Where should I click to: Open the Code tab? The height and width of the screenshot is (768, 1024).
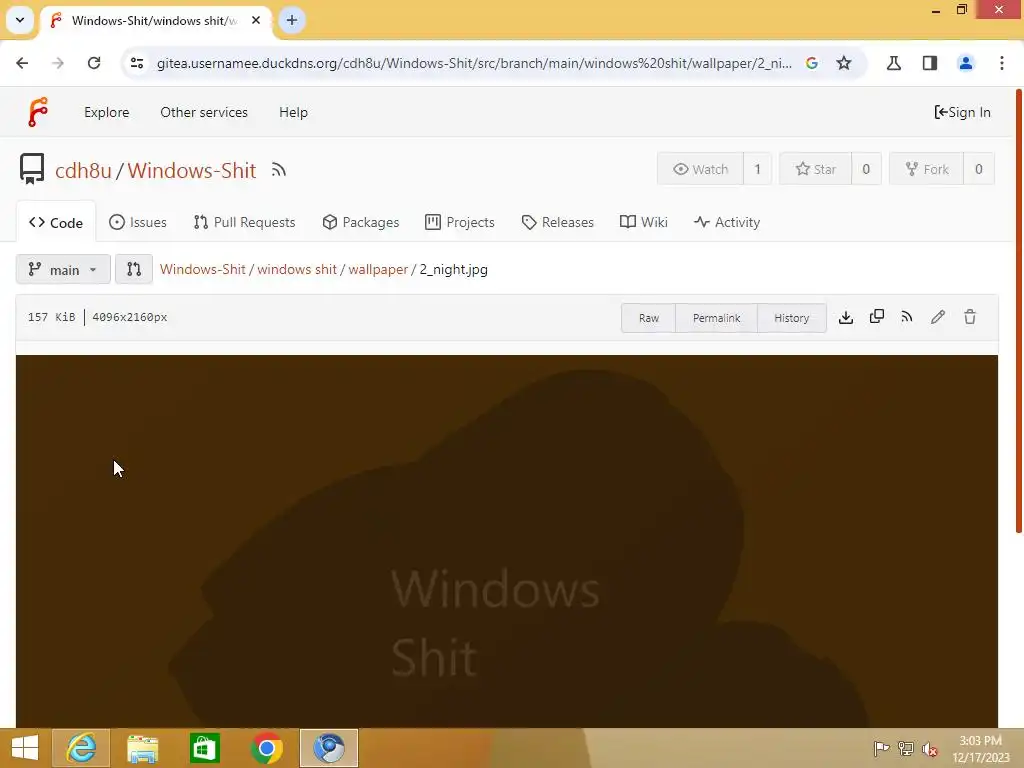pos(56,223)
